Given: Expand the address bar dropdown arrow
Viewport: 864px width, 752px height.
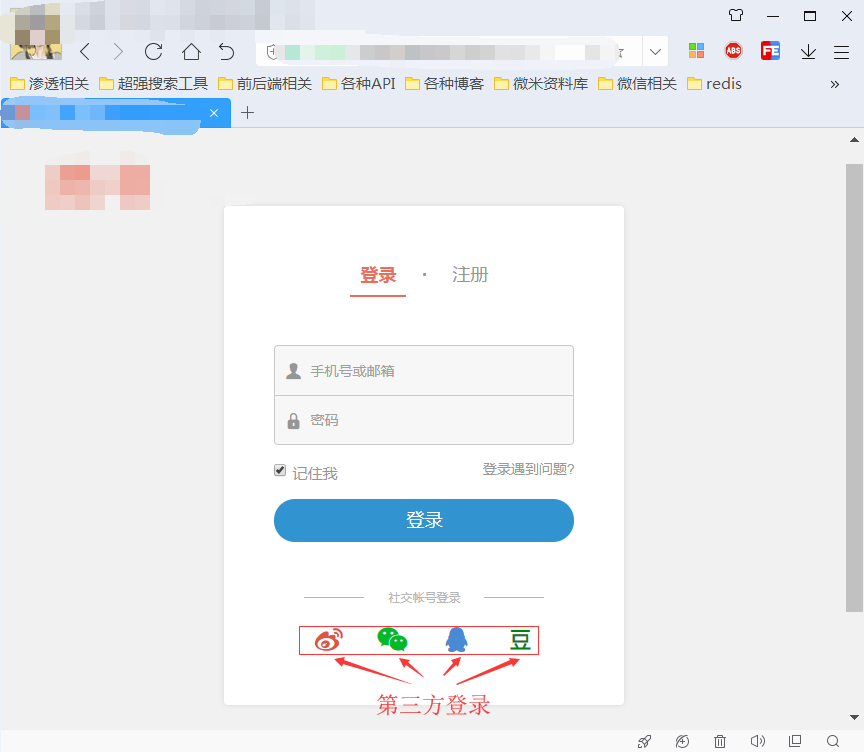Looking at the screenshot, I should click(655, 52).
